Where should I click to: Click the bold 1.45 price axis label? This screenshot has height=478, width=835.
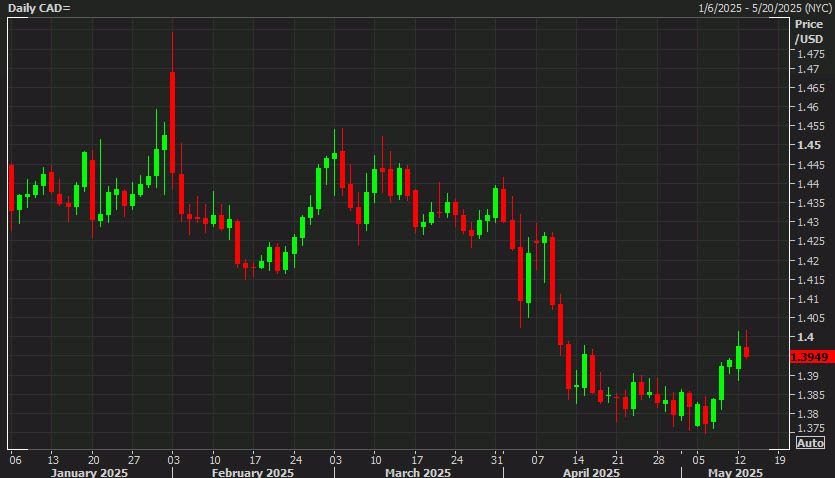pos(808,145)
